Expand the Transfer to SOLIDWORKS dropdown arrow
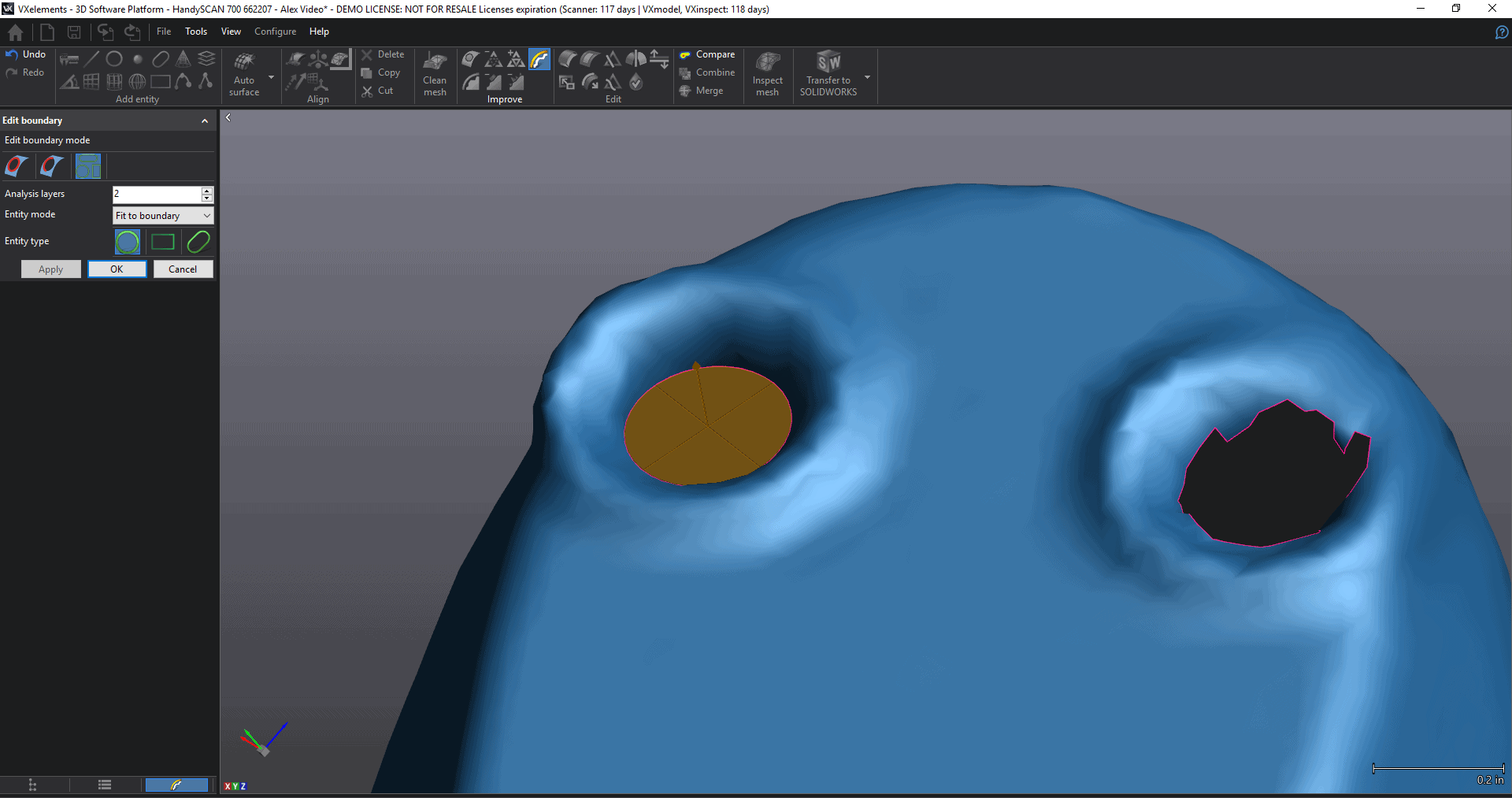 coord(867,77)
